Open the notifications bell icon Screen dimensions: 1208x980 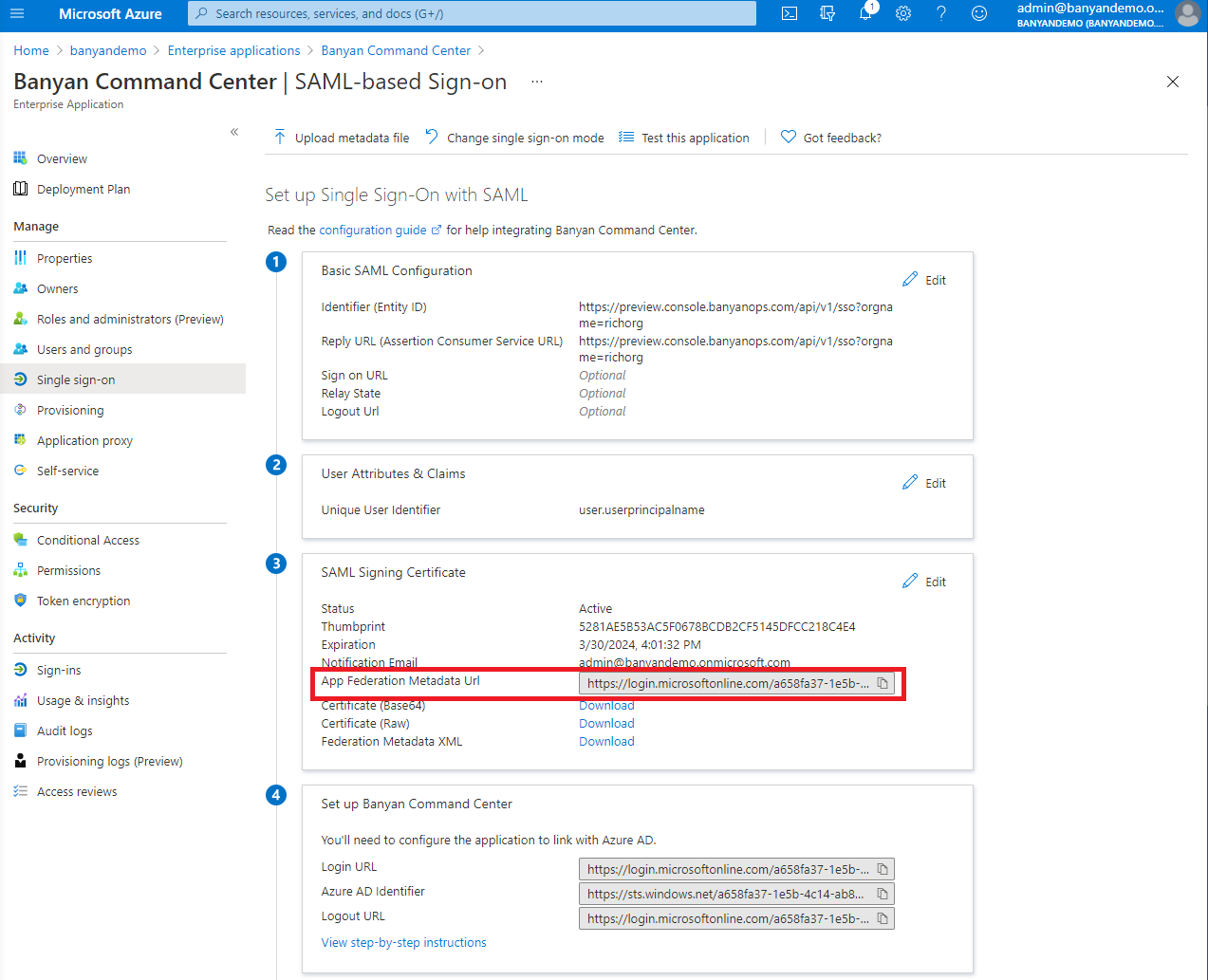[865, 13]
